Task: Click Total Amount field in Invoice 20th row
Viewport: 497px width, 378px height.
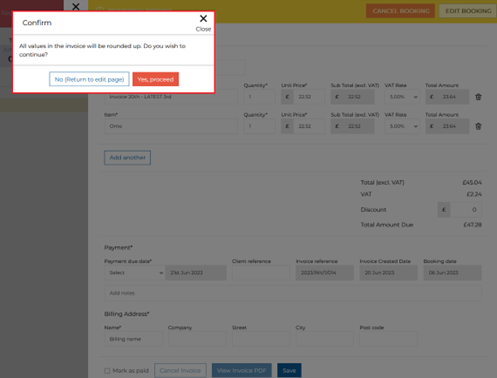Action: coord(447,97)
